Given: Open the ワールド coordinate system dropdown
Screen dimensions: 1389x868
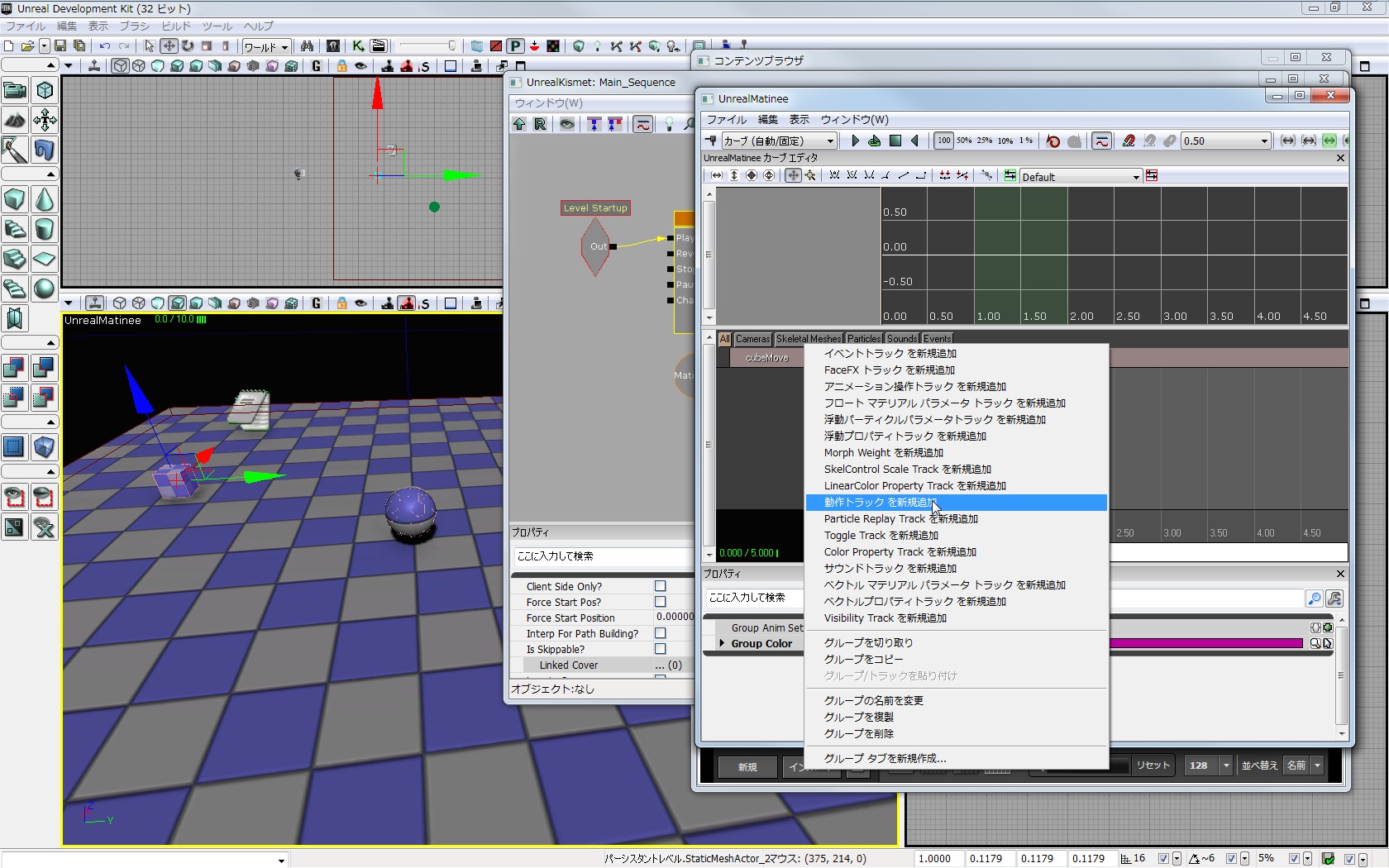Looking at the screenshot, I should [x=265, y=47].
